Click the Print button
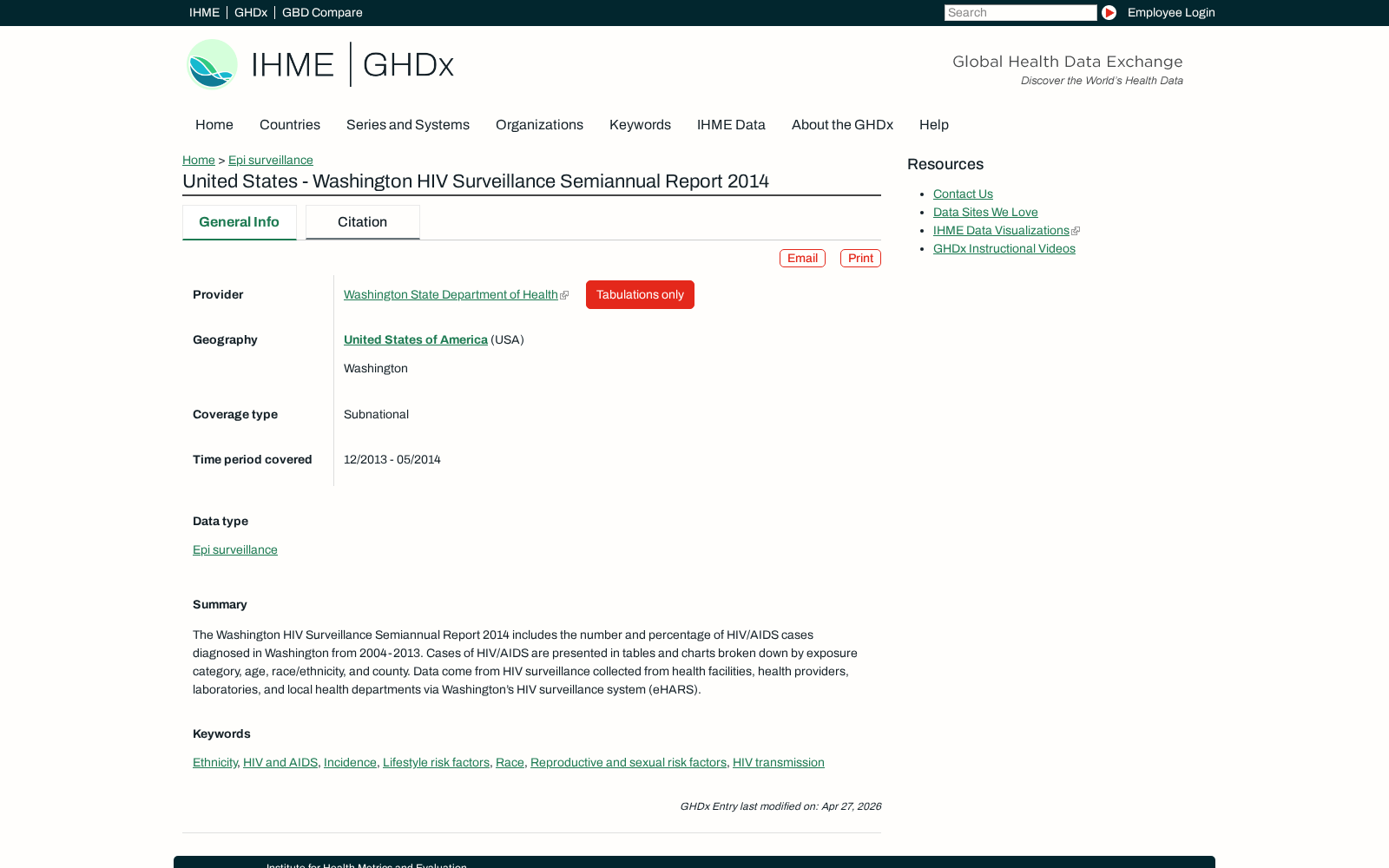Image resolution: width=1389 pixels, height=868 pixels. click(x=860, y=259)
